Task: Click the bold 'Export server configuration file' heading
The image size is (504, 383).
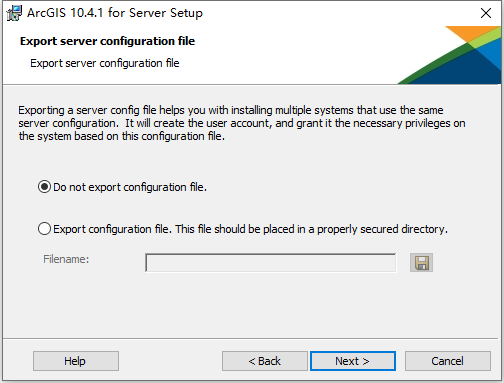Action: point(107,41)
